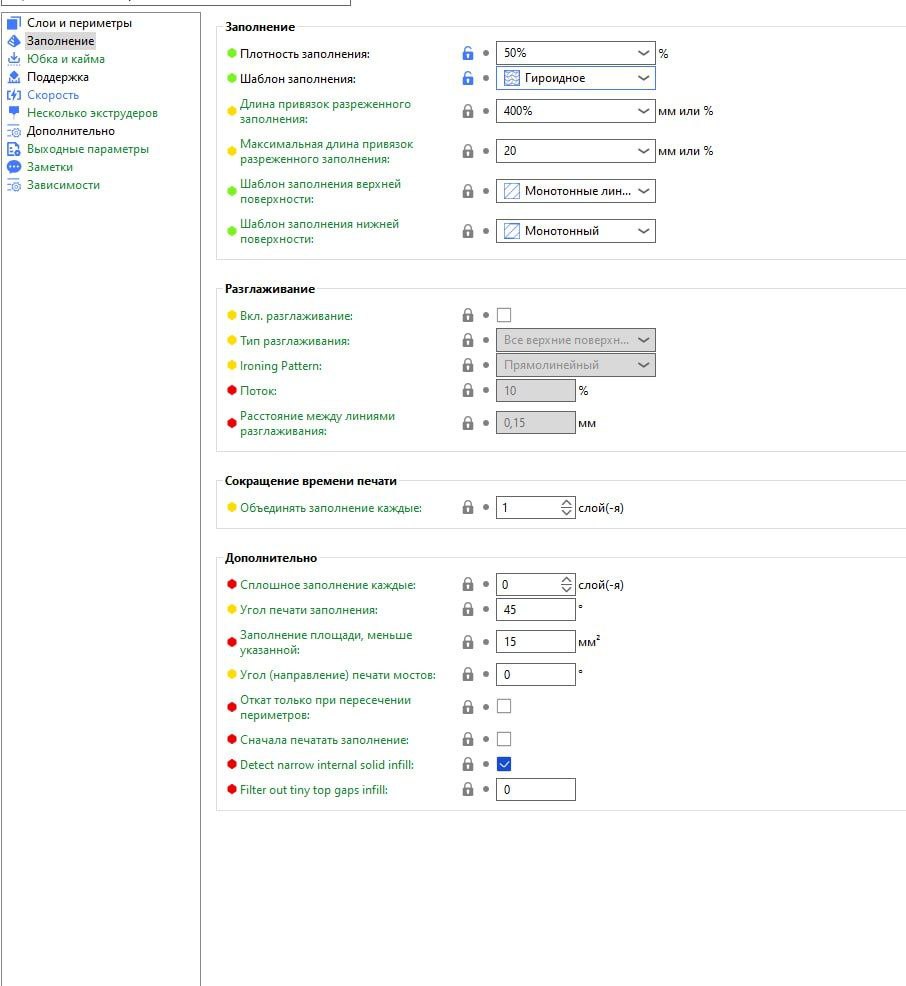Image resolution: width=906 pixels, height=986 pixels.
Task: Click the Поддержка sidebar icon
Action: 14,77
